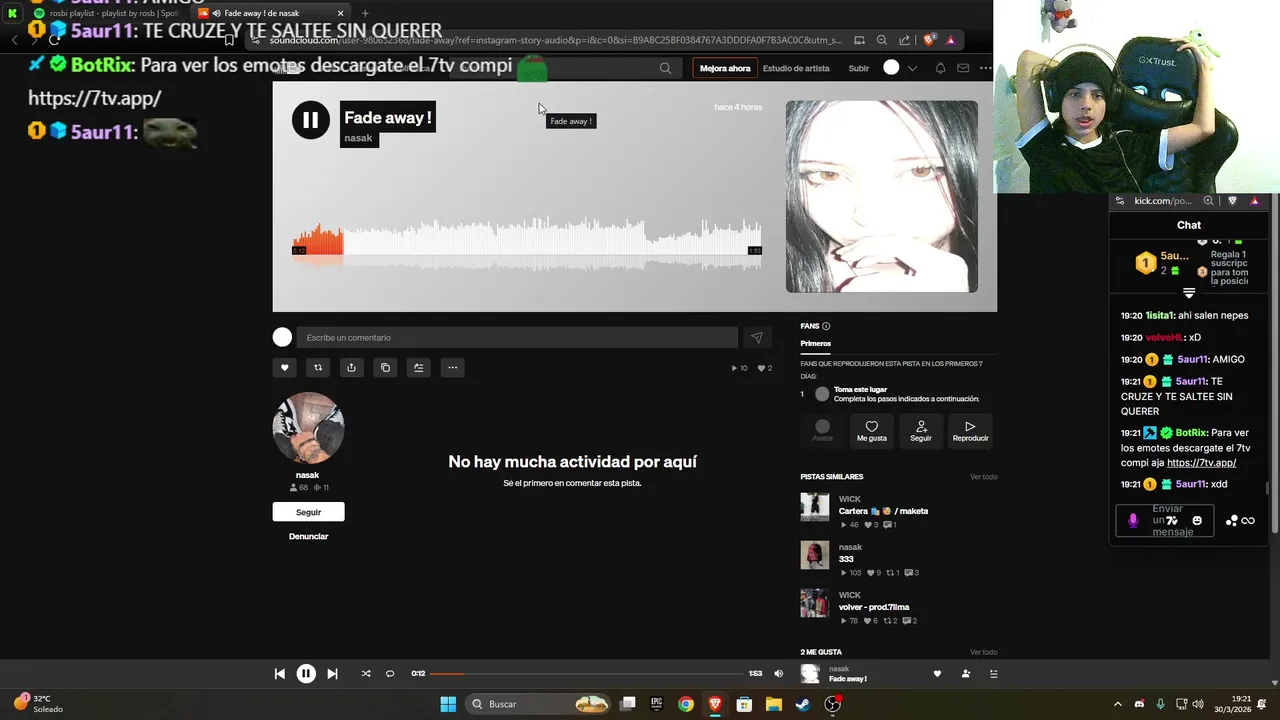Open the Cartera / maketa similar track
This screenshot has width=1280, height=720.
point(883,511)
